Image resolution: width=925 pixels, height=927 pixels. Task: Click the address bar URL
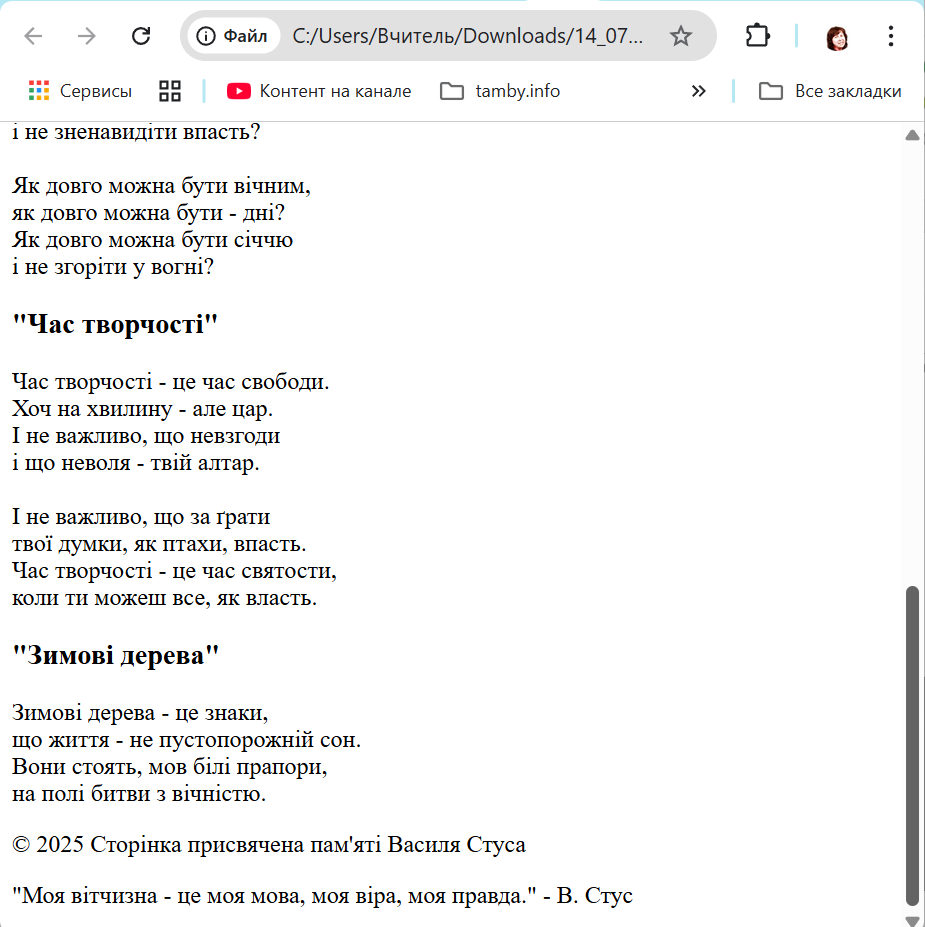[x=468, y=37]
